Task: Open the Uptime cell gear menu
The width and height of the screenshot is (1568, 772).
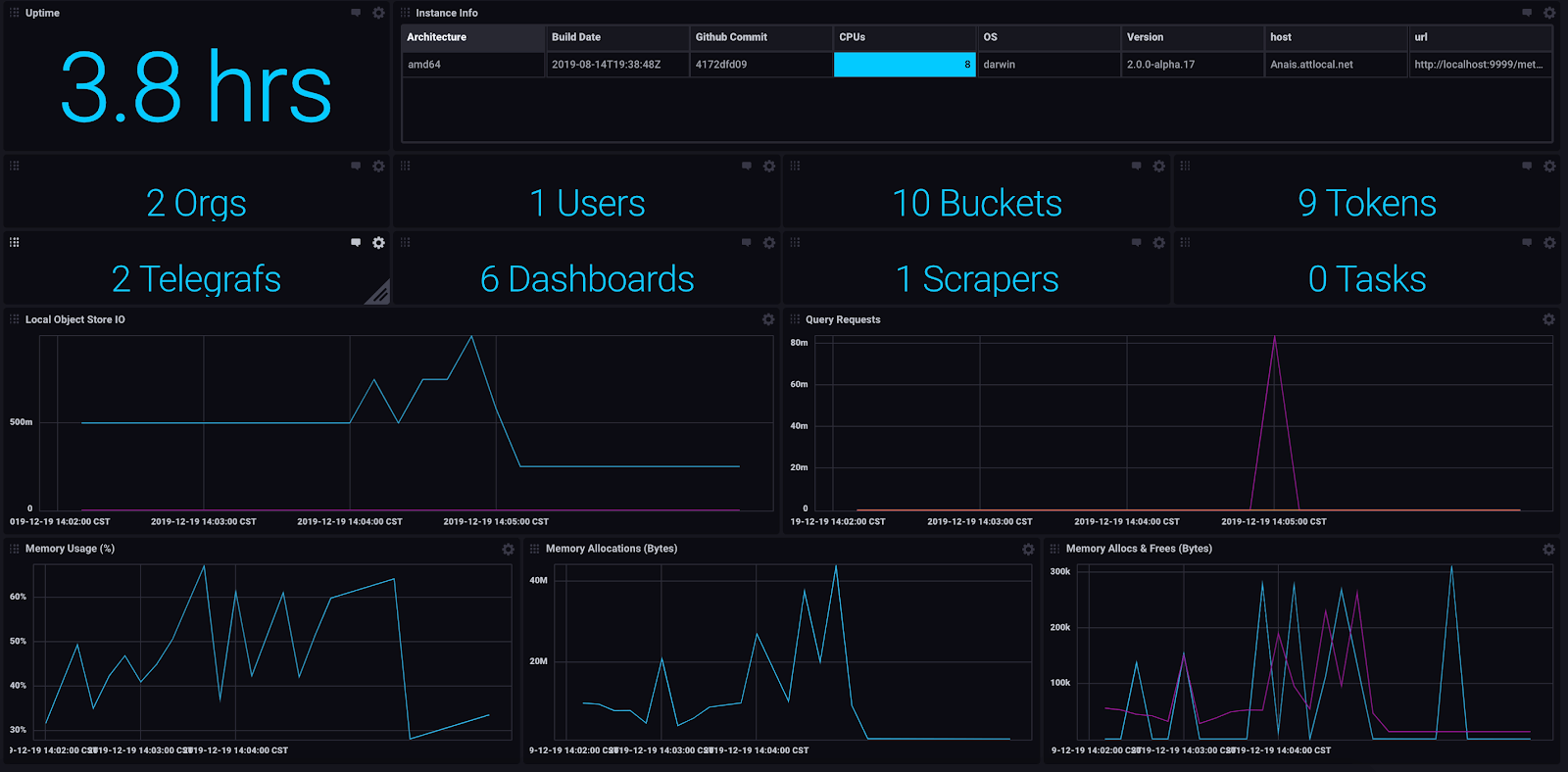Action: [x=378, y=13]
